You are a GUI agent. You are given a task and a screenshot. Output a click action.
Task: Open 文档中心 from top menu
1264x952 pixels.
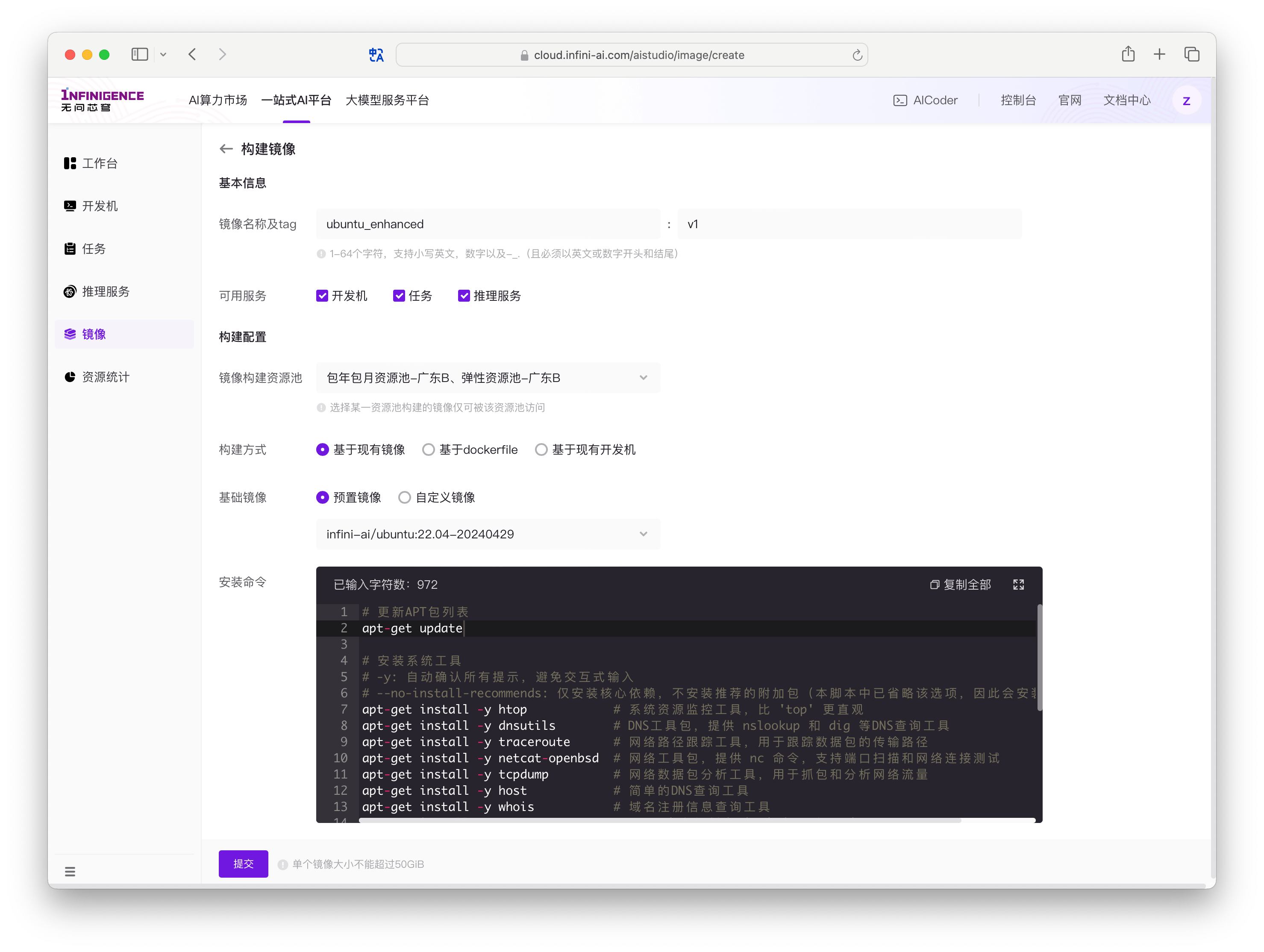click(1127, 100)
